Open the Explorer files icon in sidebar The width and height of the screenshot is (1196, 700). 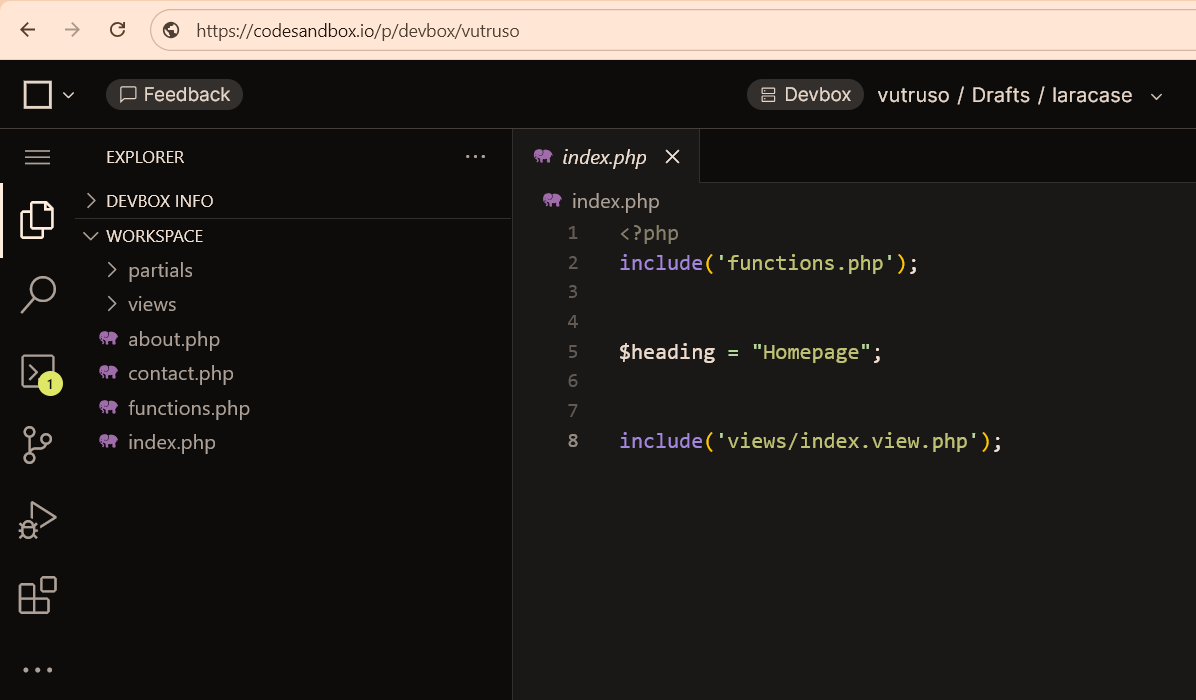pos(37,220)
